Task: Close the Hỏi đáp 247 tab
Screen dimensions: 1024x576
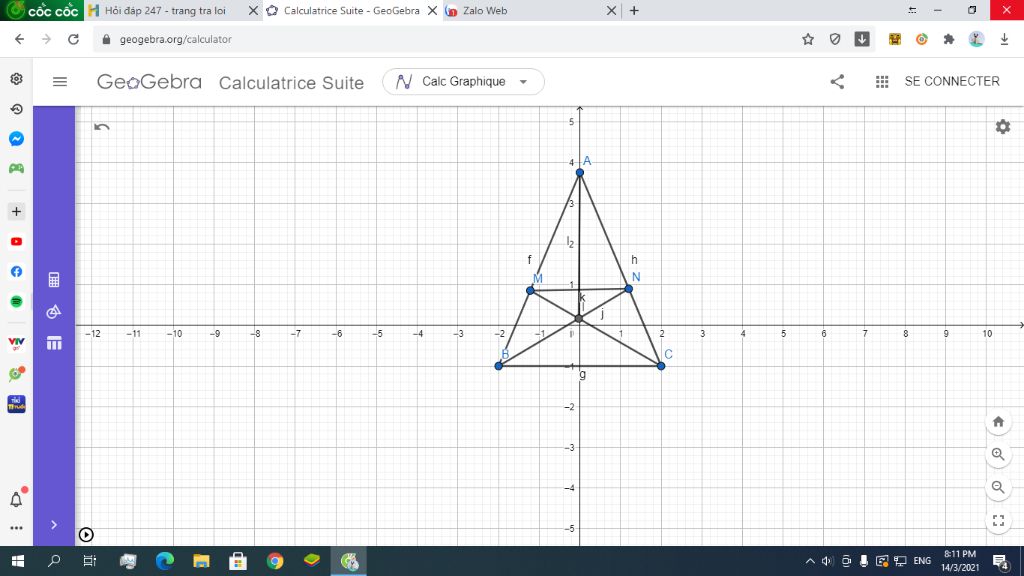Action: [253, 10]
